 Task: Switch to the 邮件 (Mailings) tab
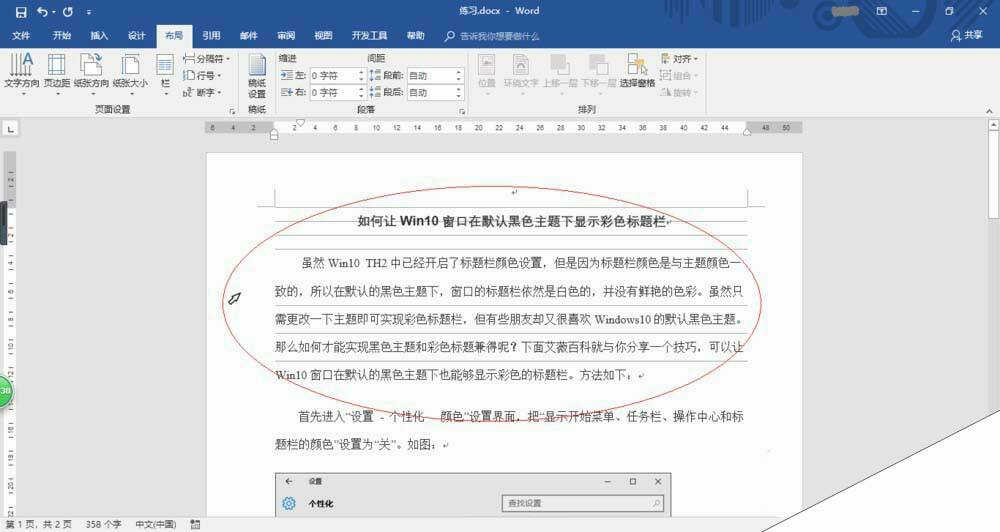[249, 36]
